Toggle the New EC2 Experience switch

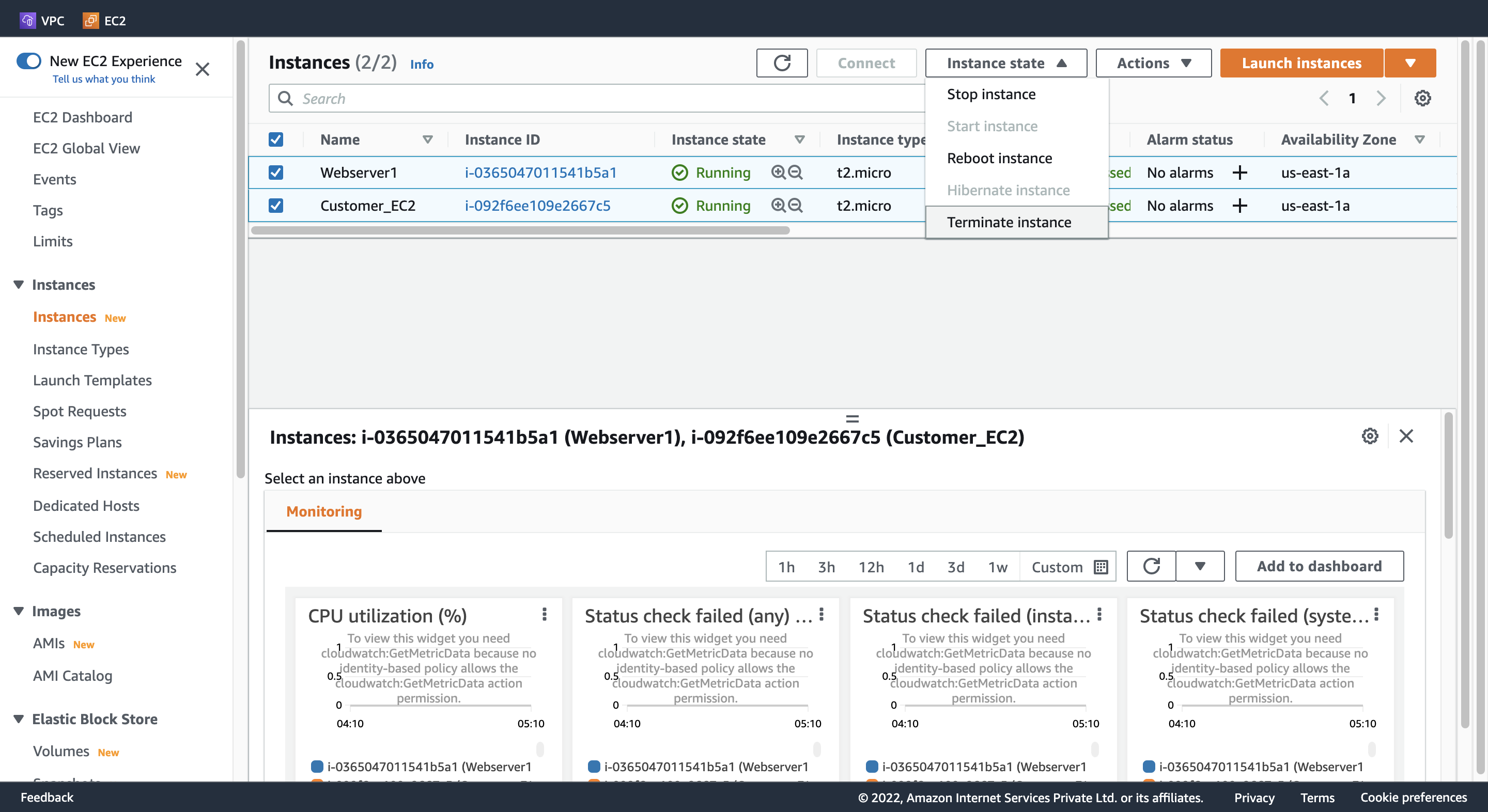[29, 60]
